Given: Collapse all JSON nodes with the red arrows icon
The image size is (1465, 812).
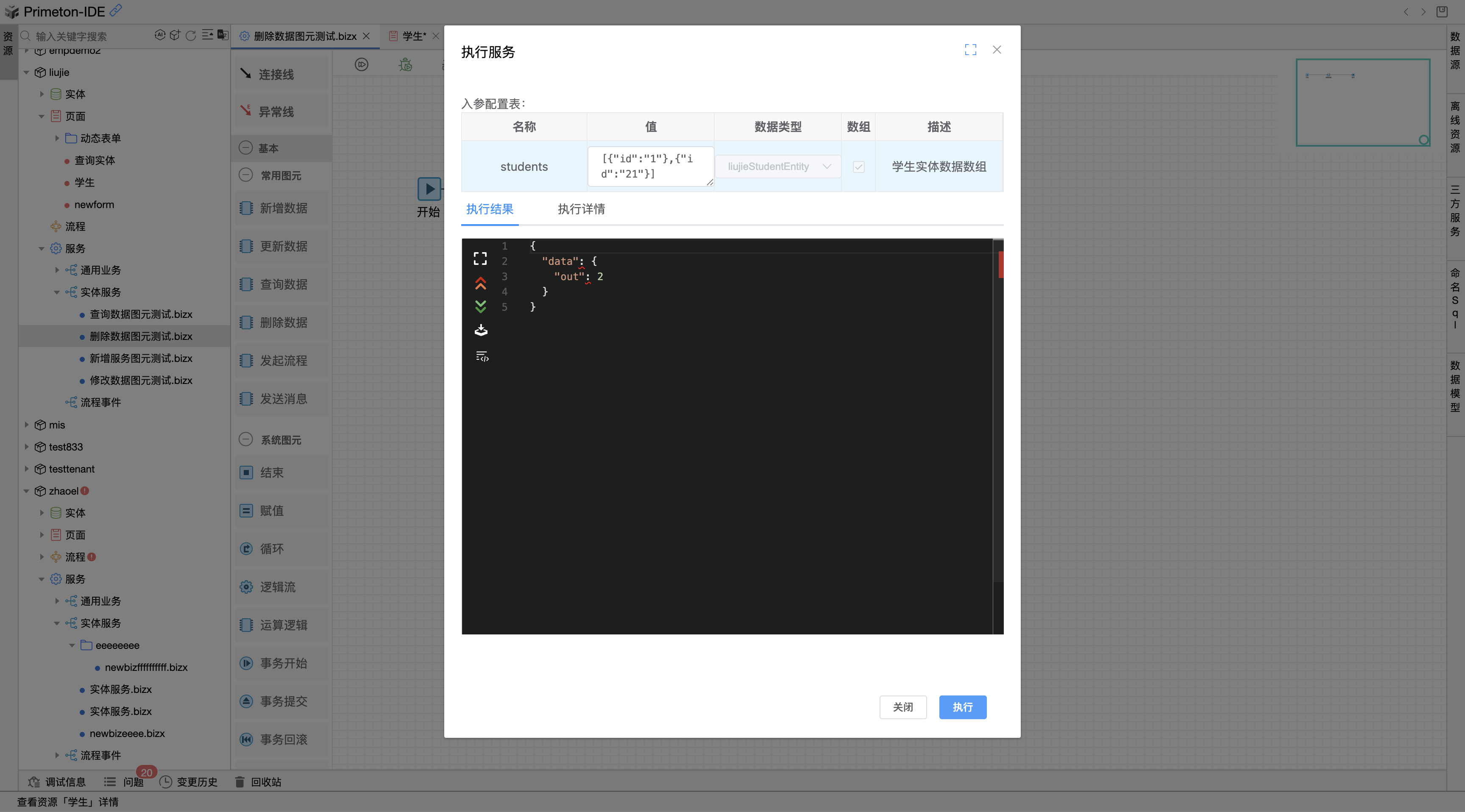Looking at the screenshot, I should tap(481, 283).
